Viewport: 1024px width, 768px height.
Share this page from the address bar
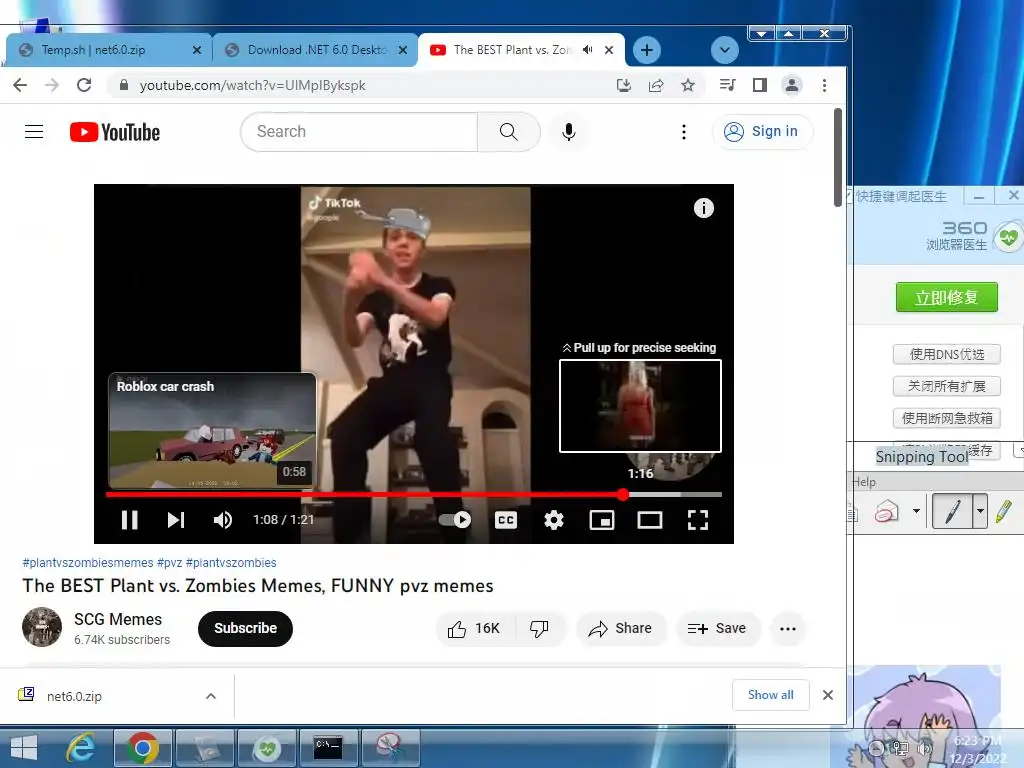[x=656, y=85]
